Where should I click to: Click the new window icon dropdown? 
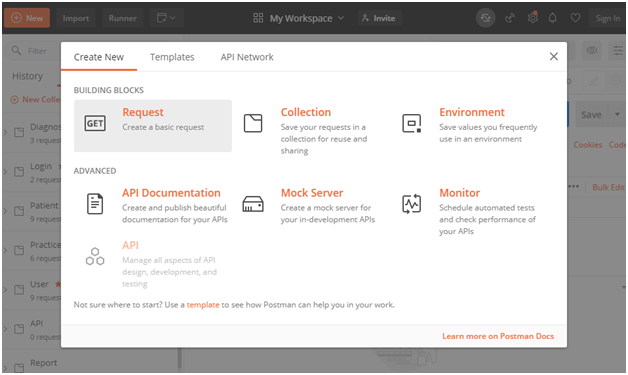(x=167, y=18)
